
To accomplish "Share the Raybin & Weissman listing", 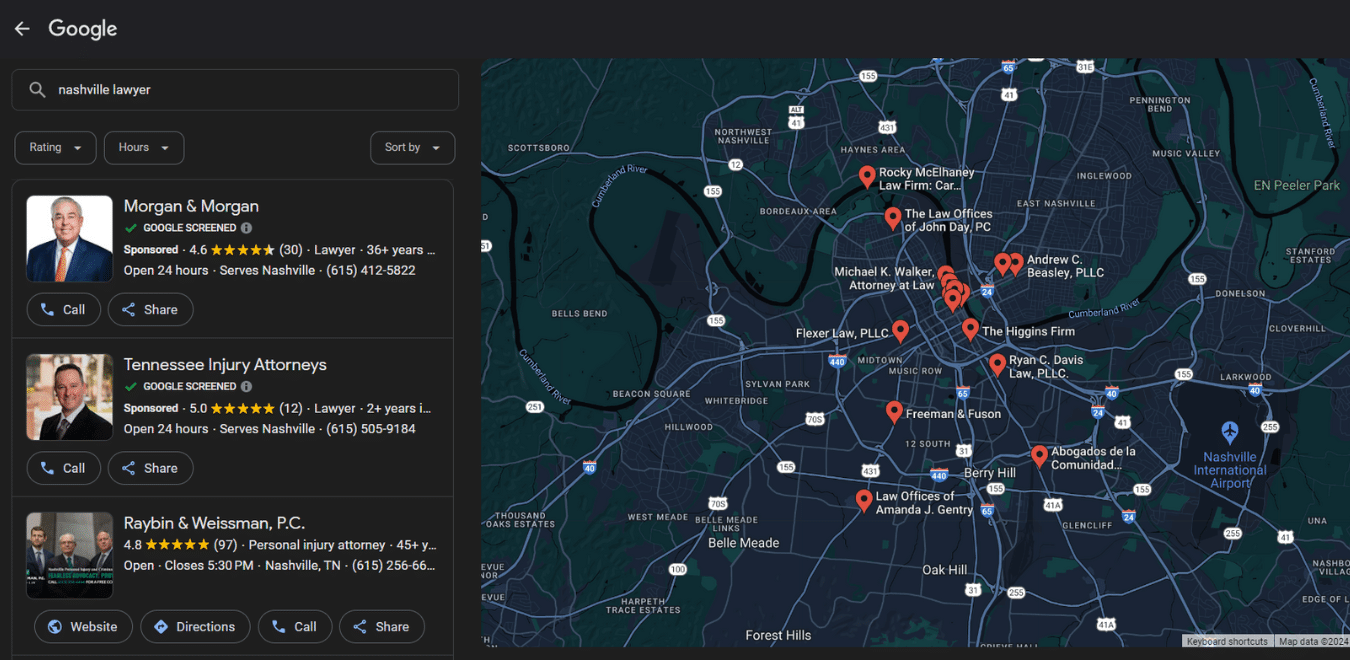I will coord(381,627).
